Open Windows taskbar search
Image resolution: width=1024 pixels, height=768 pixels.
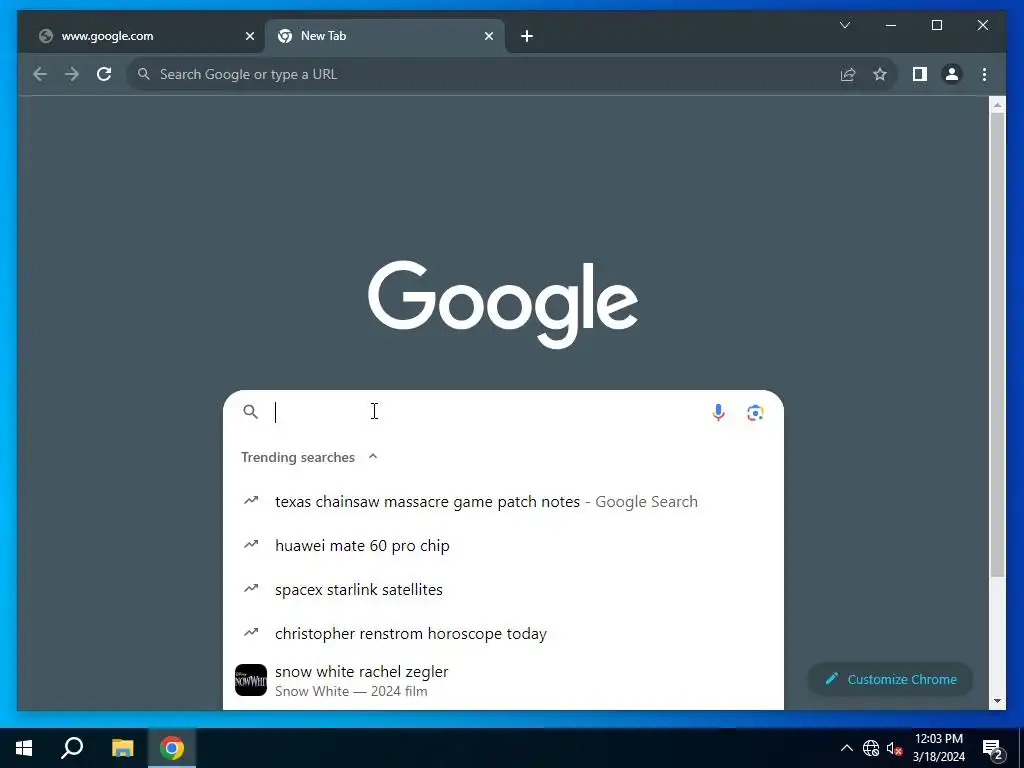coord(72,748)
